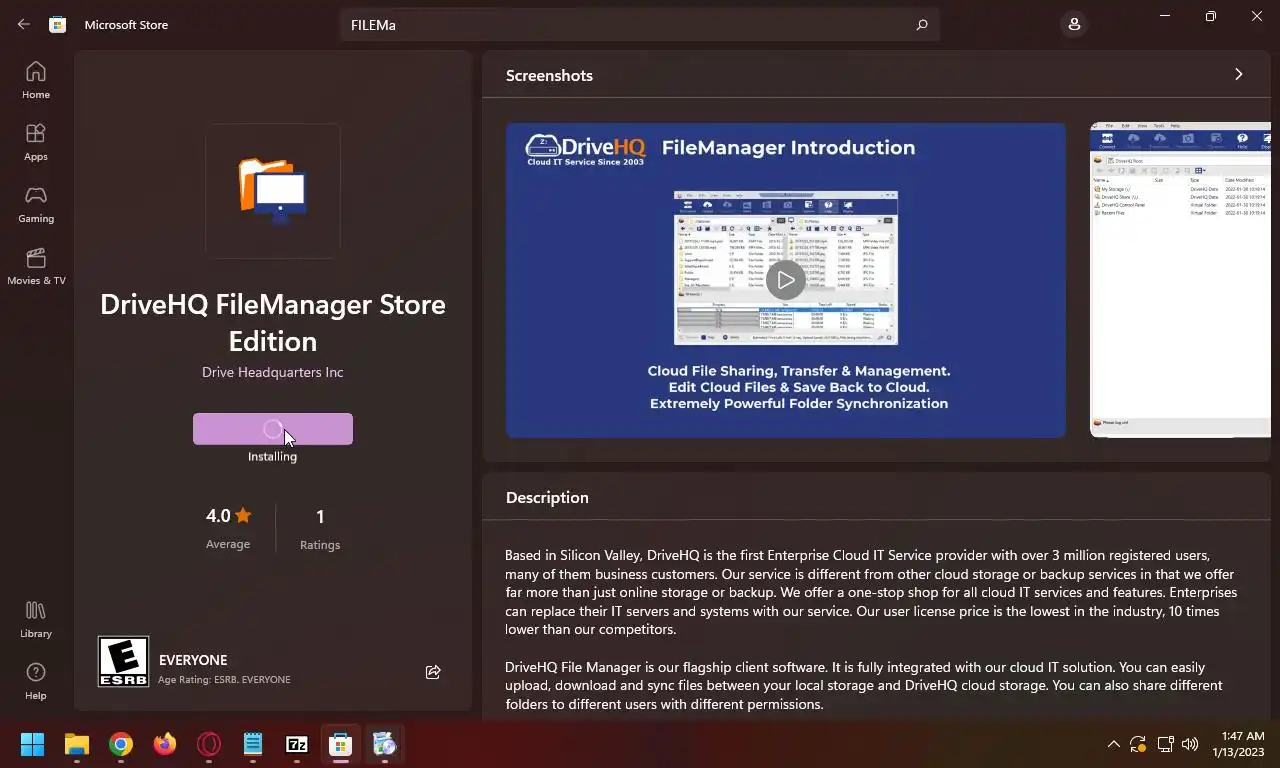The height and width of the screenshot is (768, 1280).
Task: Restore down the Microsoft Store window
Action: pos(1211,16)
